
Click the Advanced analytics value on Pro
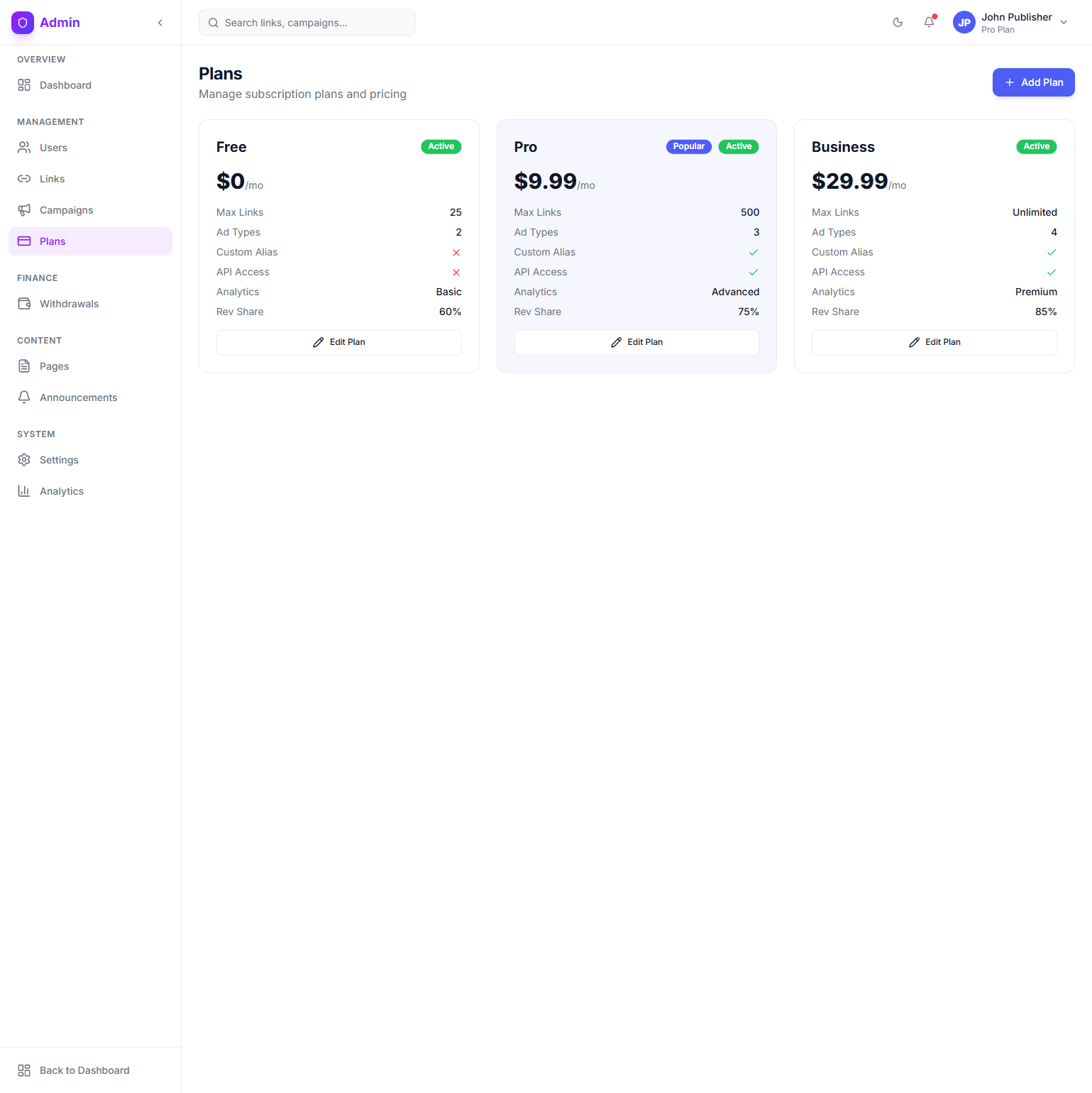pyautogui.click(x=735, y=292)
